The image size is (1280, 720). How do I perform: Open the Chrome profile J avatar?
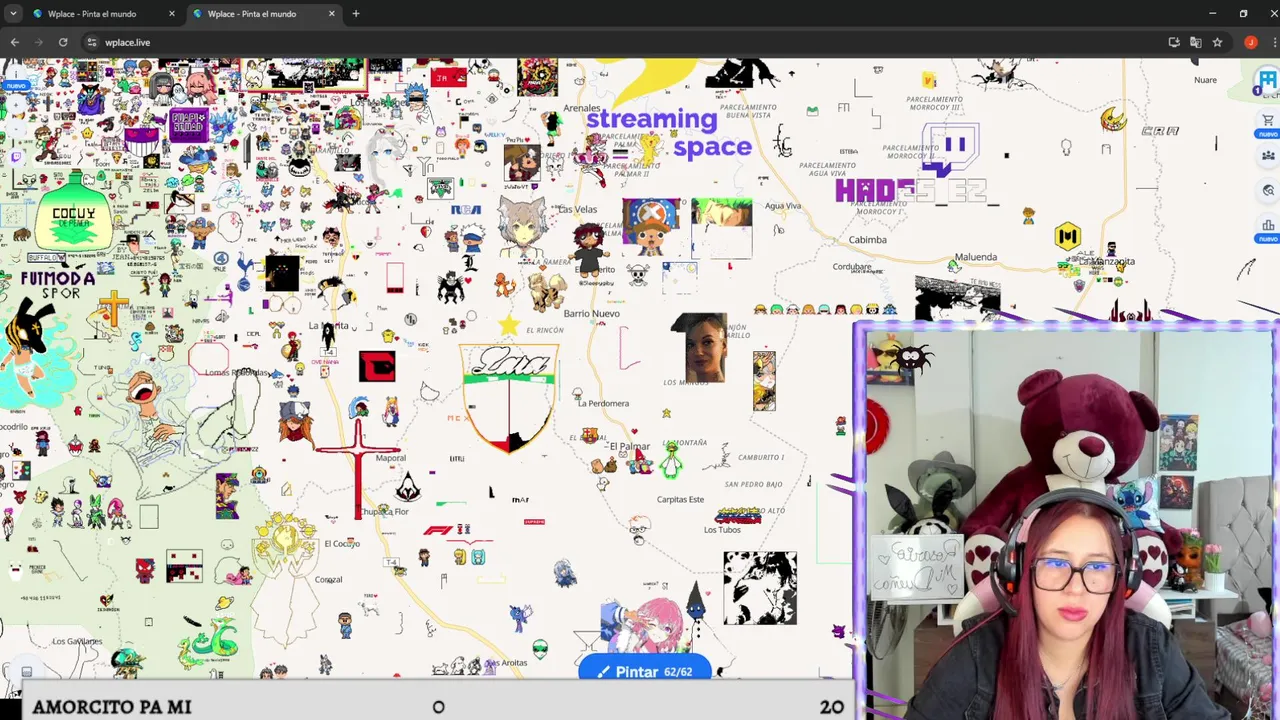tap(1250, 42)
